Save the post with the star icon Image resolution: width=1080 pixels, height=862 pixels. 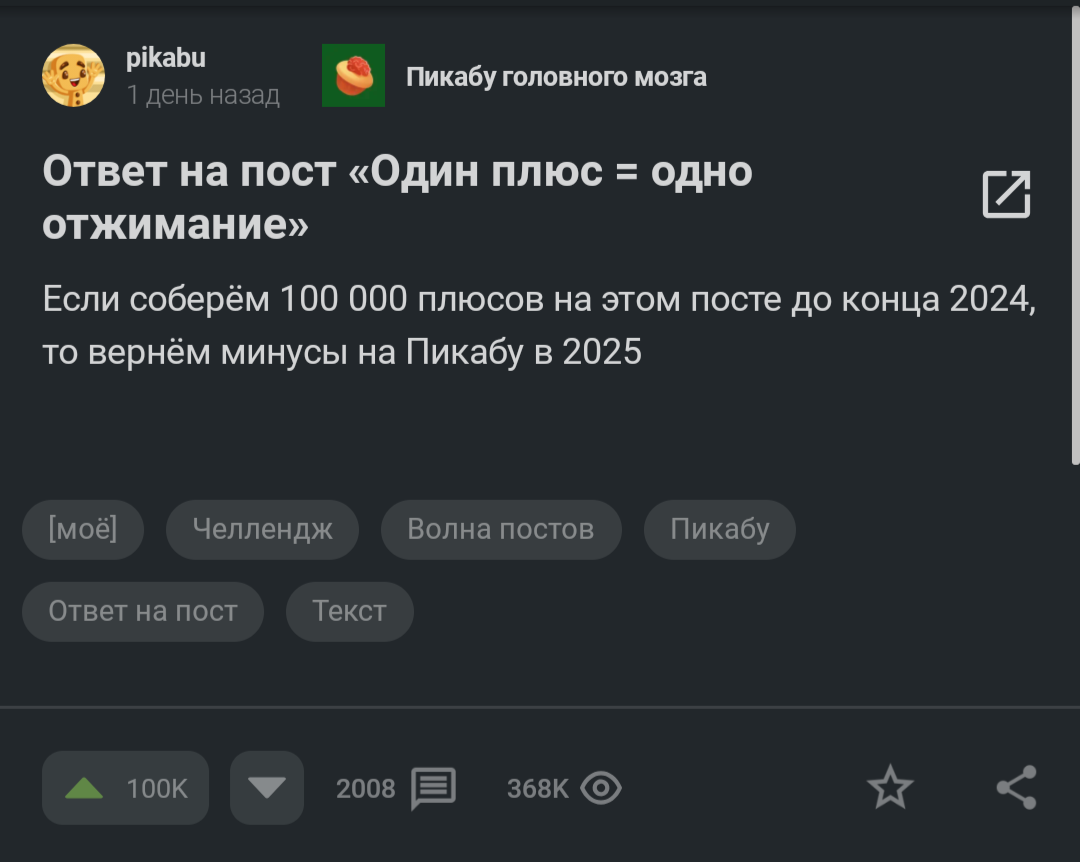[890, 789]
